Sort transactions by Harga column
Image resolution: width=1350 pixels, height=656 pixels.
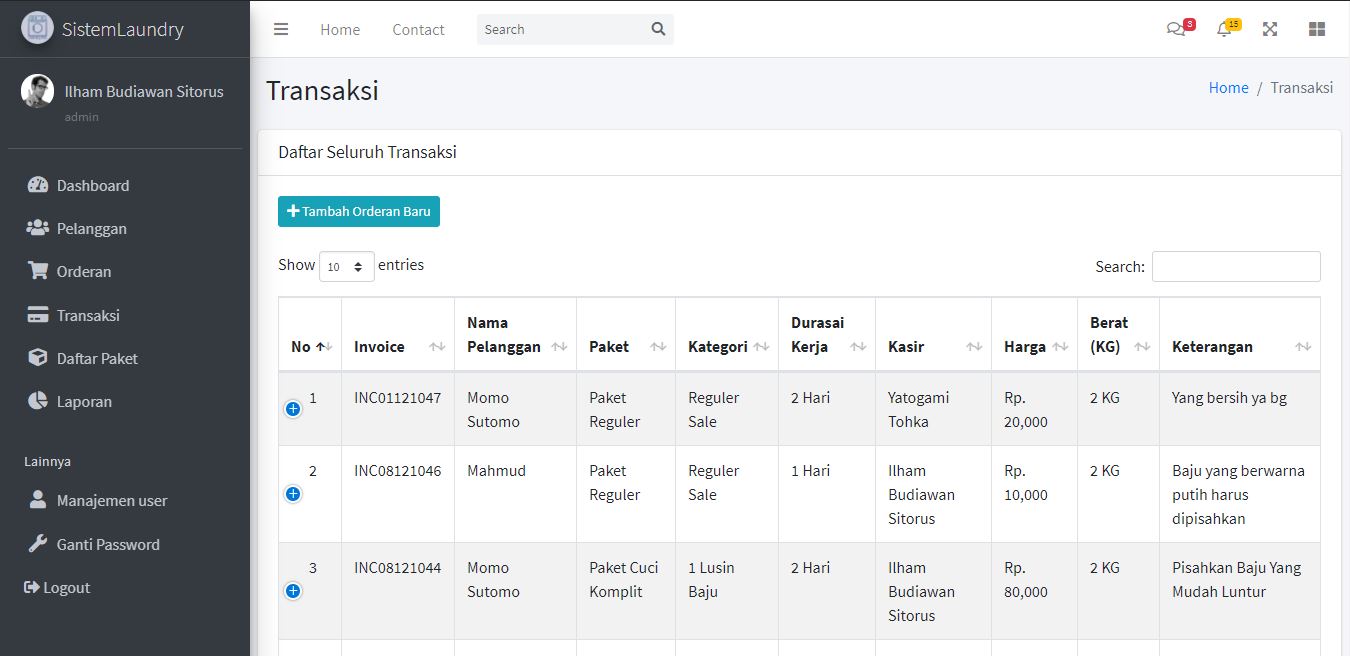pyautogui.click(x=1025, y=346)
